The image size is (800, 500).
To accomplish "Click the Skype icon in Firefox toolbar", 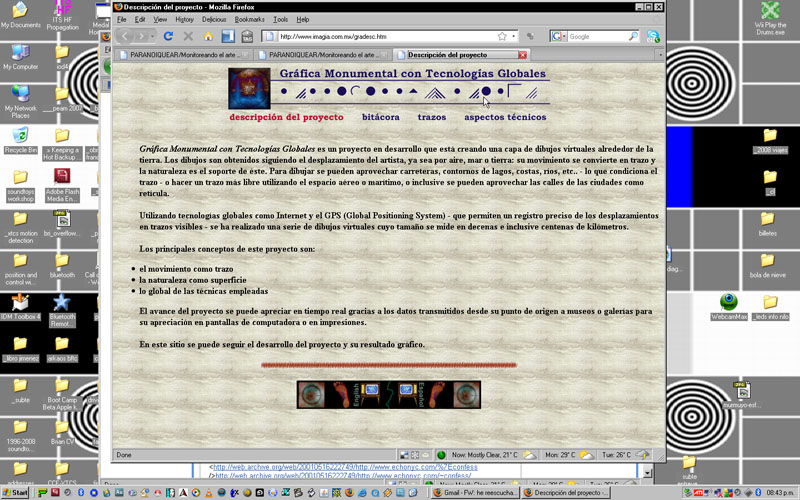I will click(653, 36).
